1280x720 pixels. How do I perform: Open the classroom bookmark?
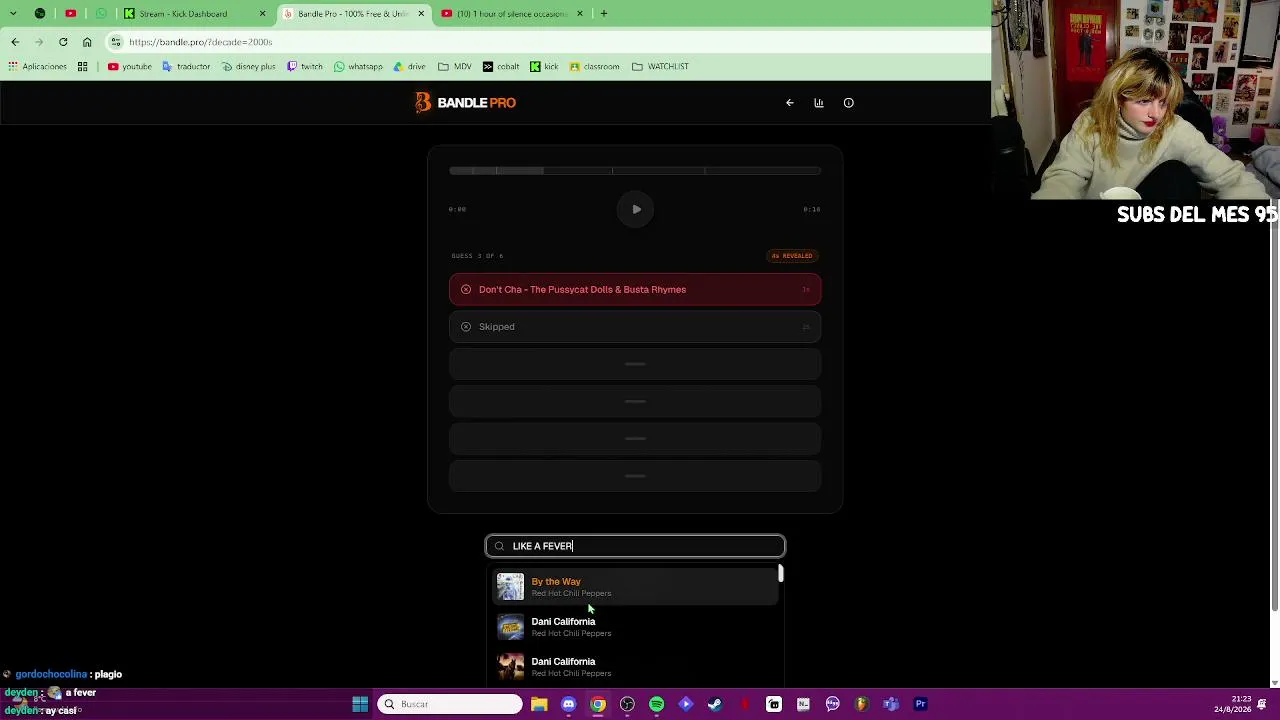coord(595,67)
